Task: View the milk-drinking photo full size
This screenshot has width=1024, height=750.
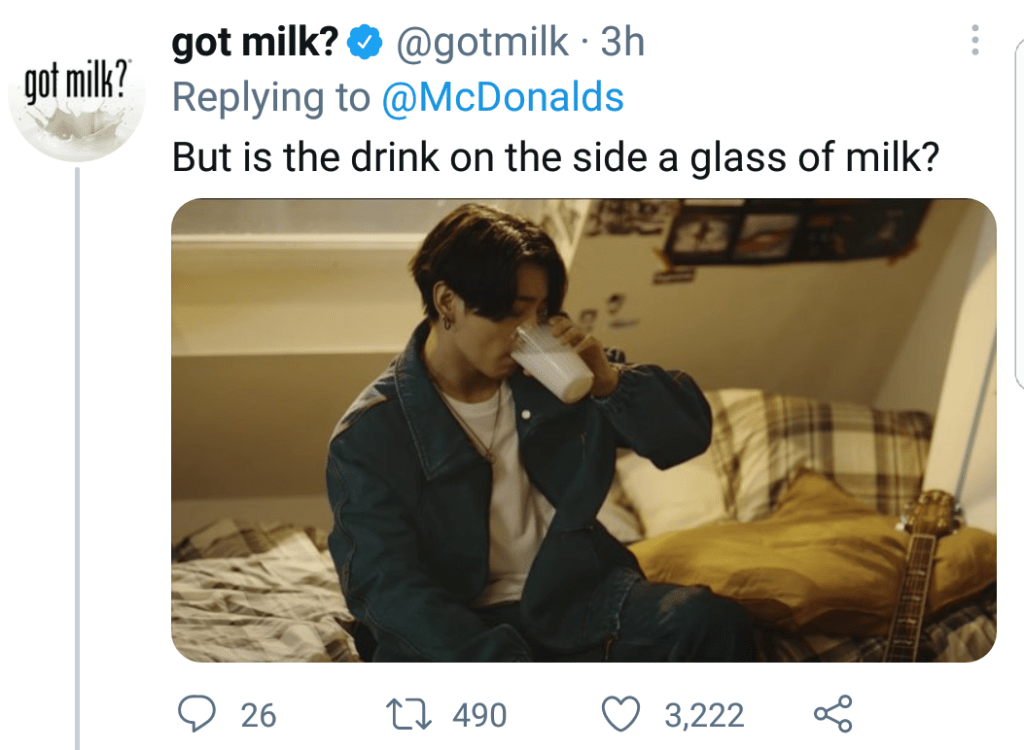Action: click(583, 430)
